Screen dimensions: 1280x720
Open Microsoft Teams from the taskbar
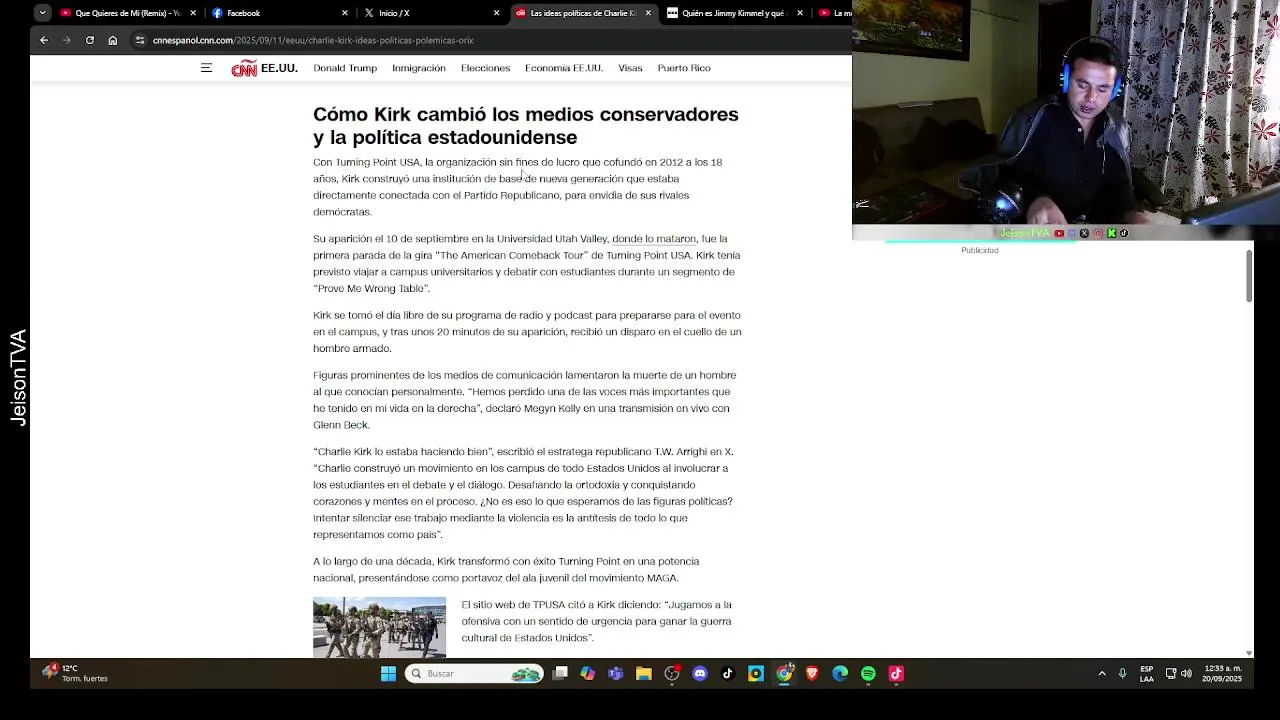pos(616,674)
